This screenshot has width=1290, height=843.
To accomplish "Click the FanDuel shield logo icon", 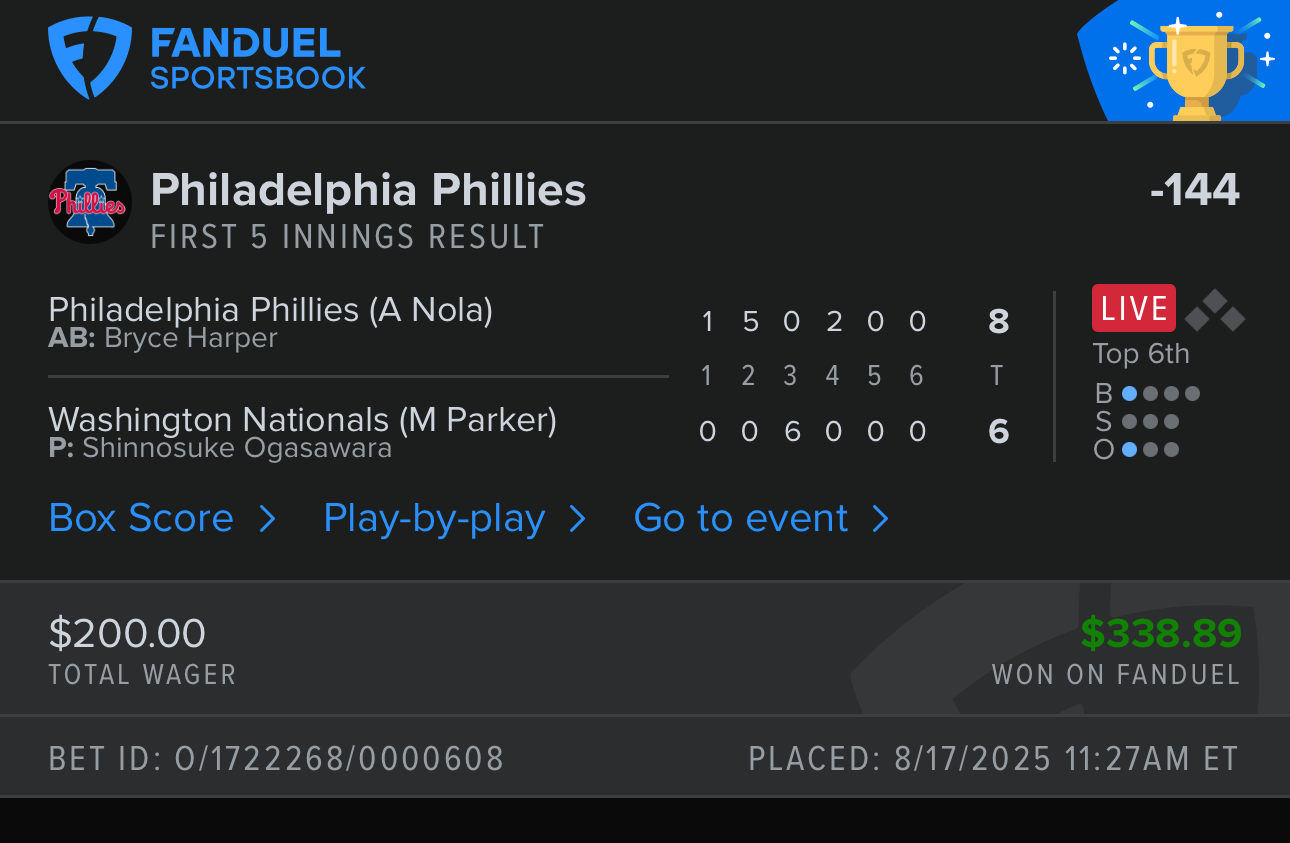I will click(x=90, y=57).
